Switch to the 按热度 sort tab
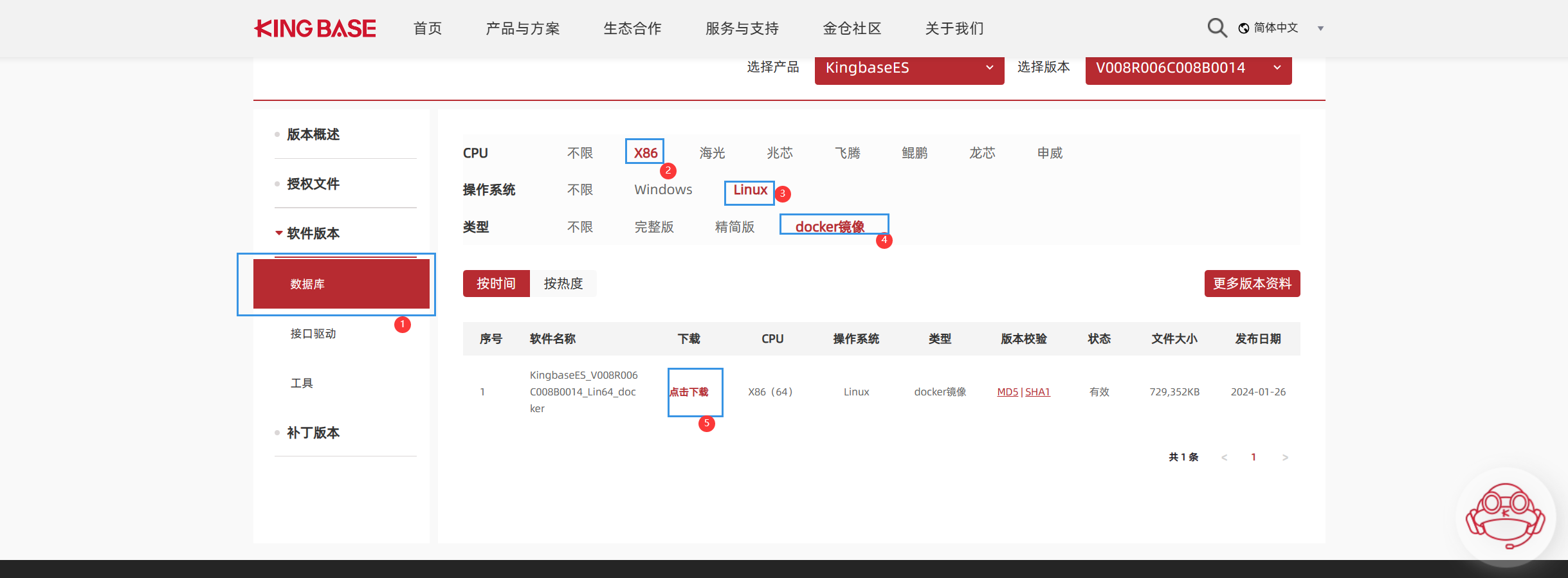 [563, 284]
